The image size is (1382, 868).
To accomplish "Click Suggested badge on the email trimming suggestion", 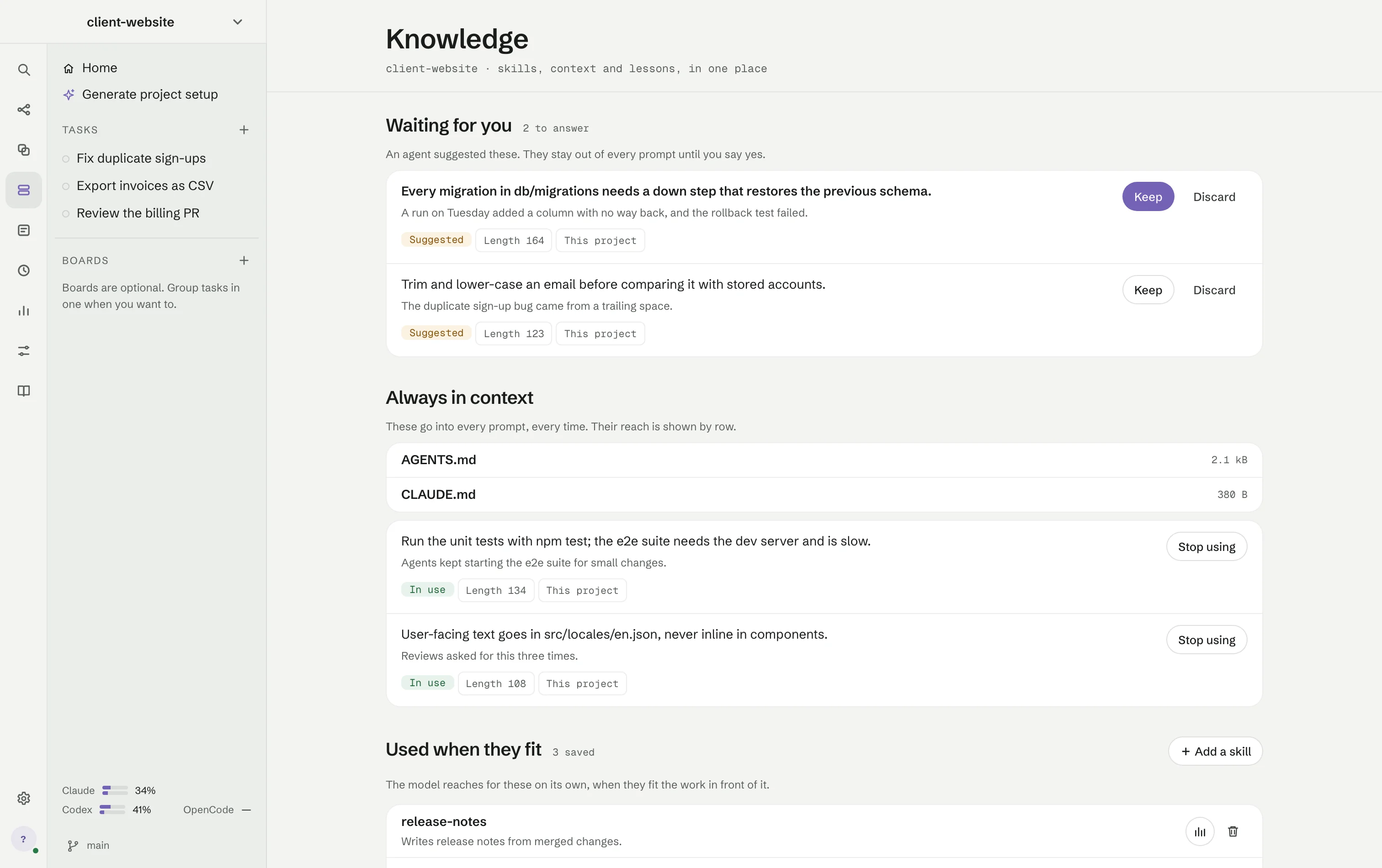I will coord(436,333).
